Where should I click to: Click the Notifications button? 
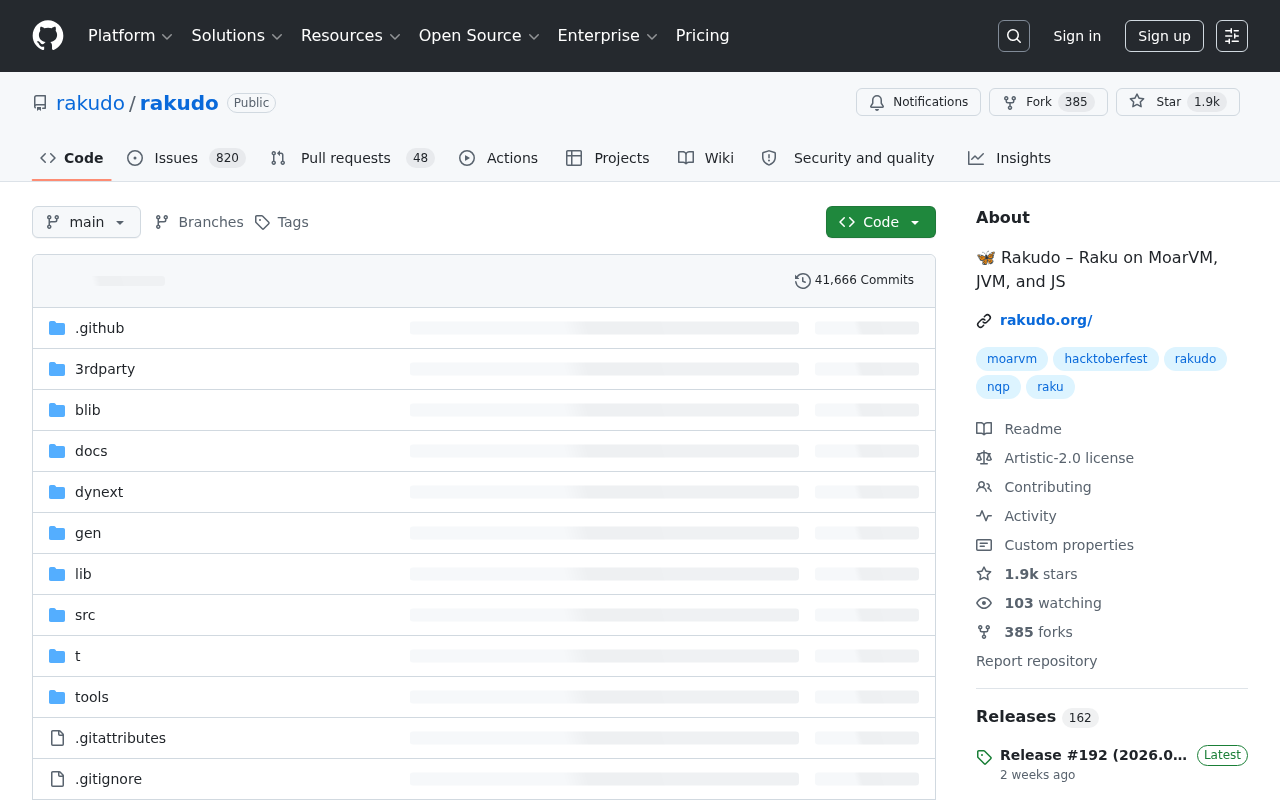(x=918, y=102)
